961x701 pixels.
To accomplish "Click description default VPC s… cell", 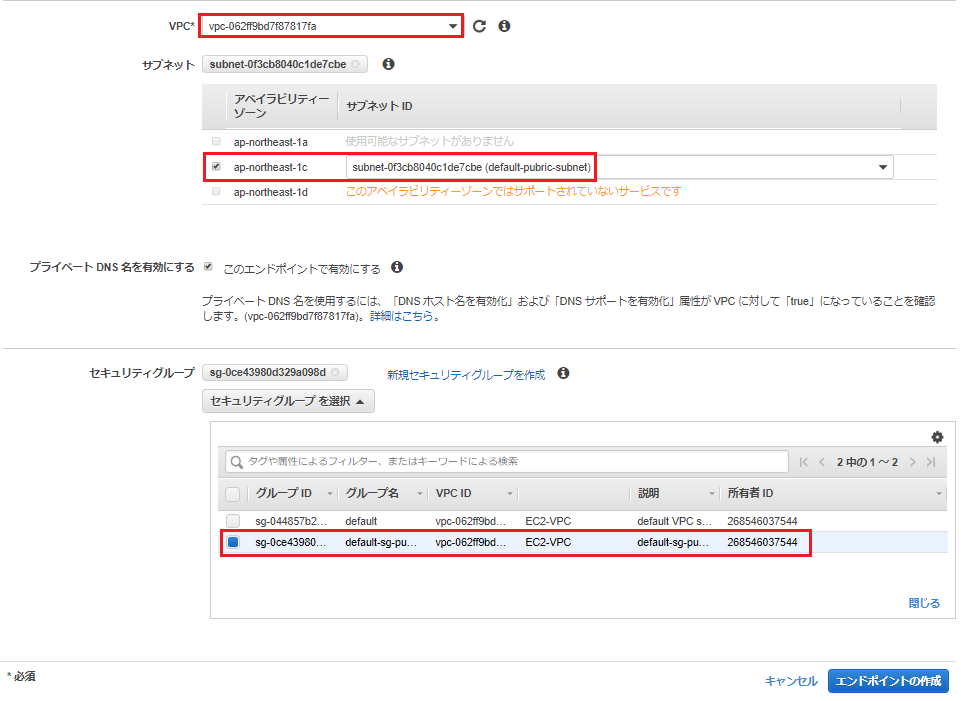I will point(674,521).
